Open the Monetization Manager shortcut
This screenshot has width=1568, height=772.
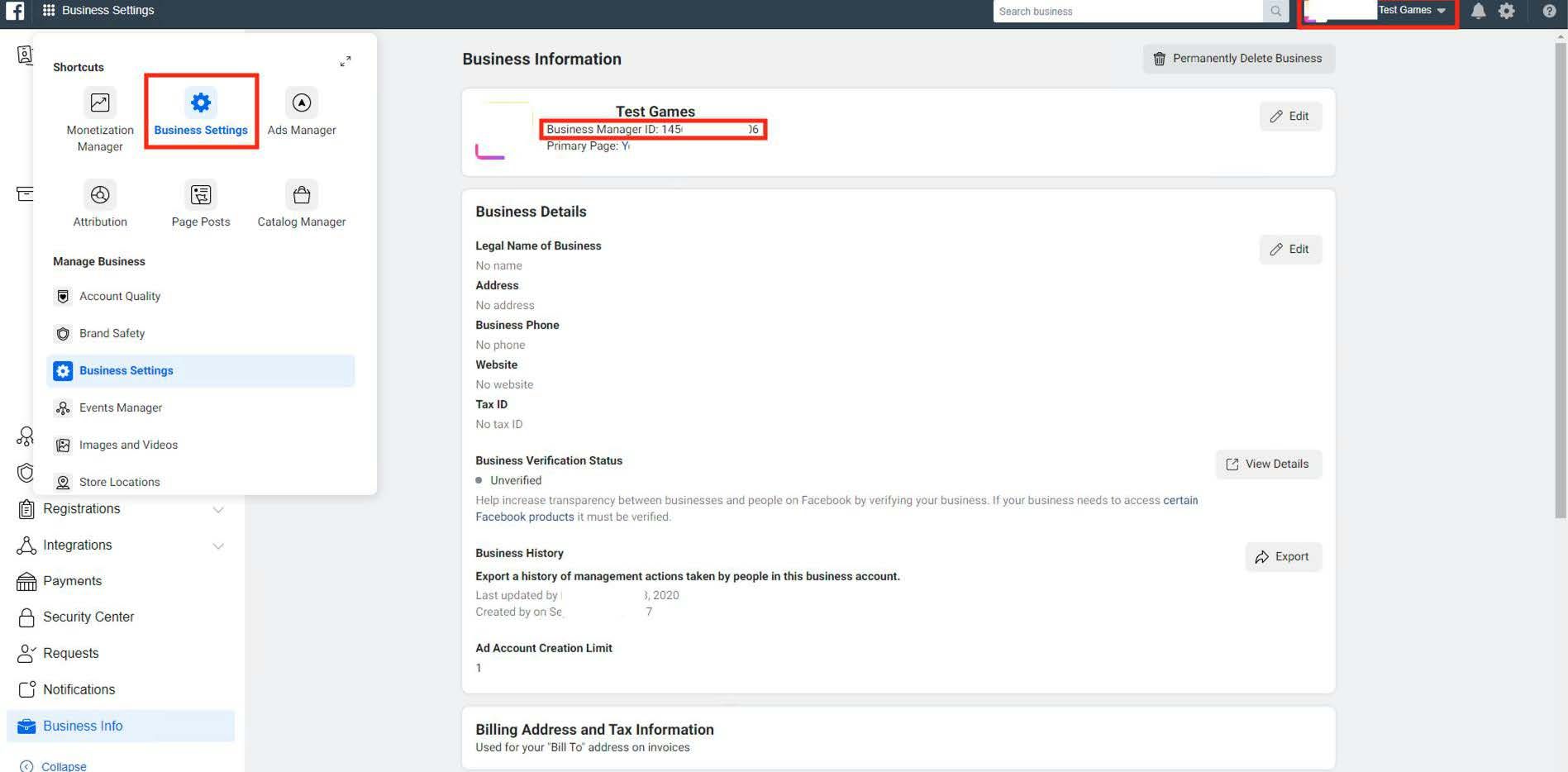point(99,116)
